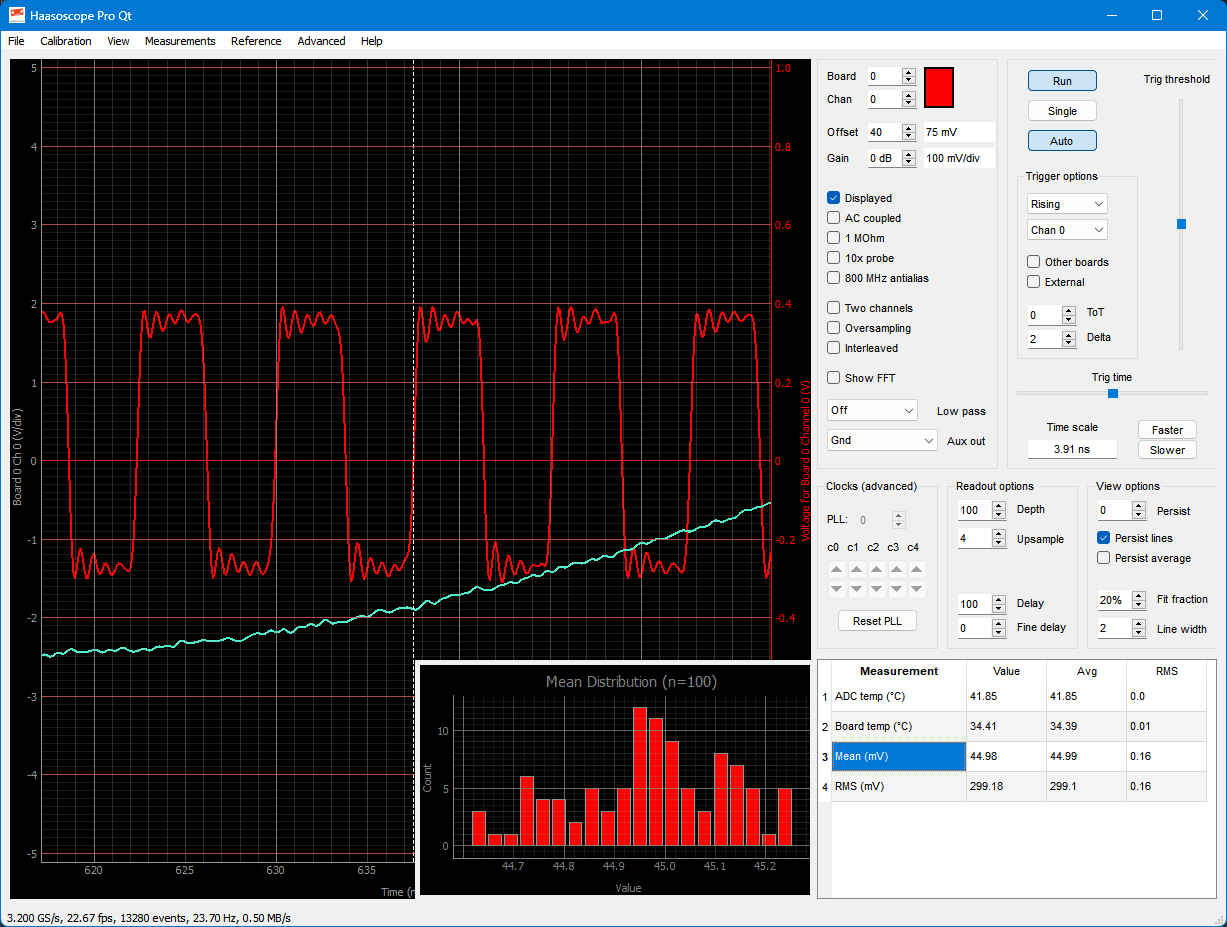Open the Aux out Gnd dropdown
1227x927 pixels.
[882, 440]
